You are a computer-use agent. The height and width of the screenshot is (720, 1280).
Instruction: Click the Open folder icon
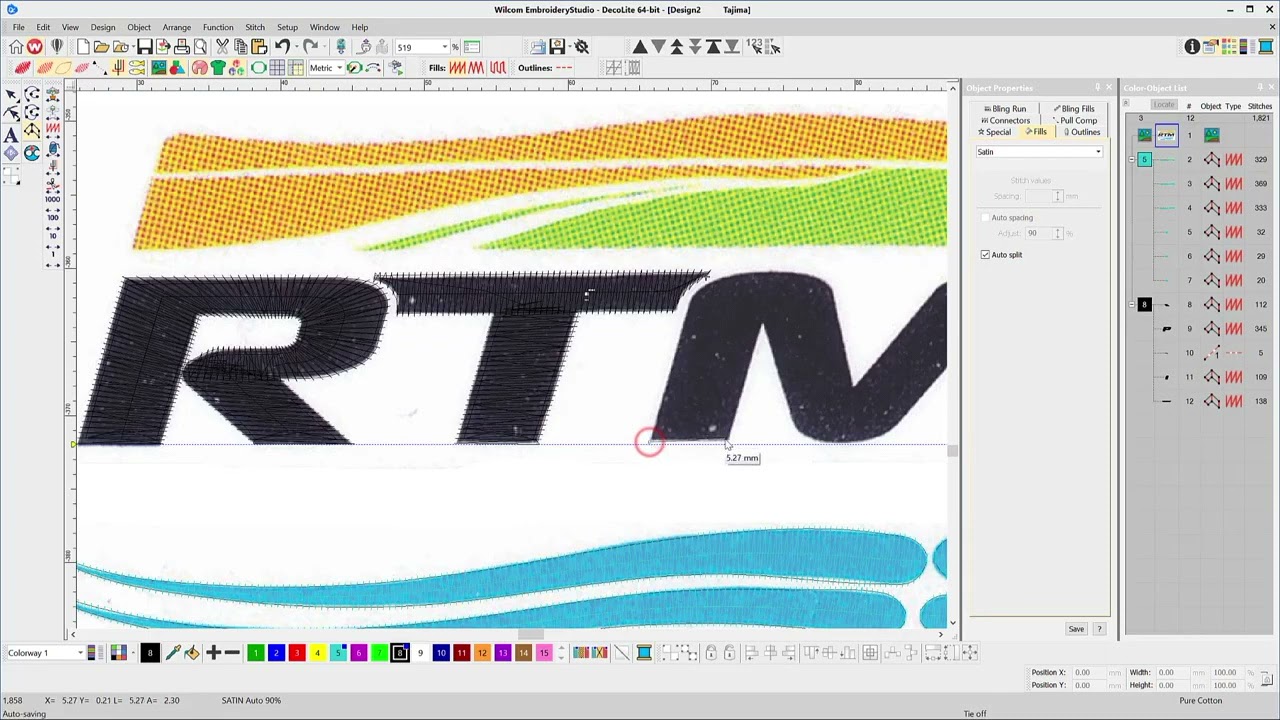point(102,47)
